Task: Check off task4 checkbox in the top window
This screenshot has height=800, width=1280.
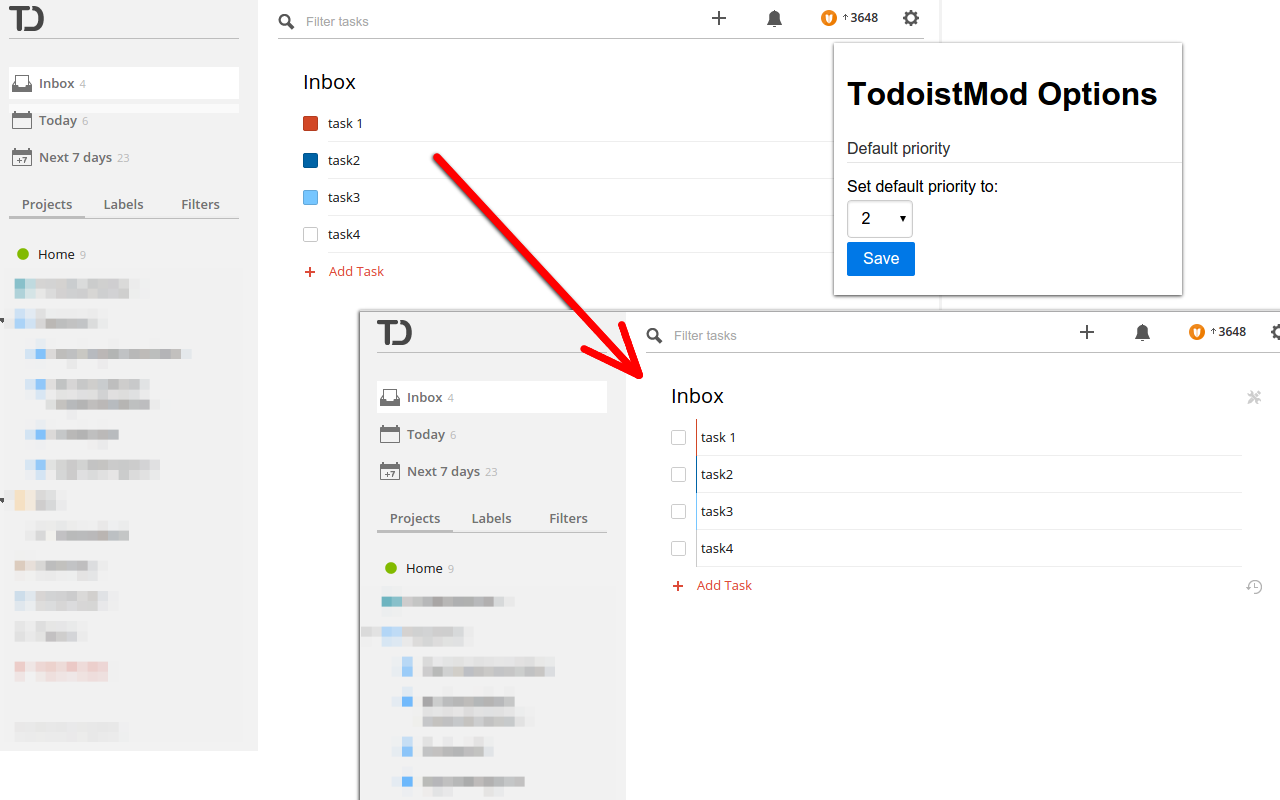Action: (310, 235)
